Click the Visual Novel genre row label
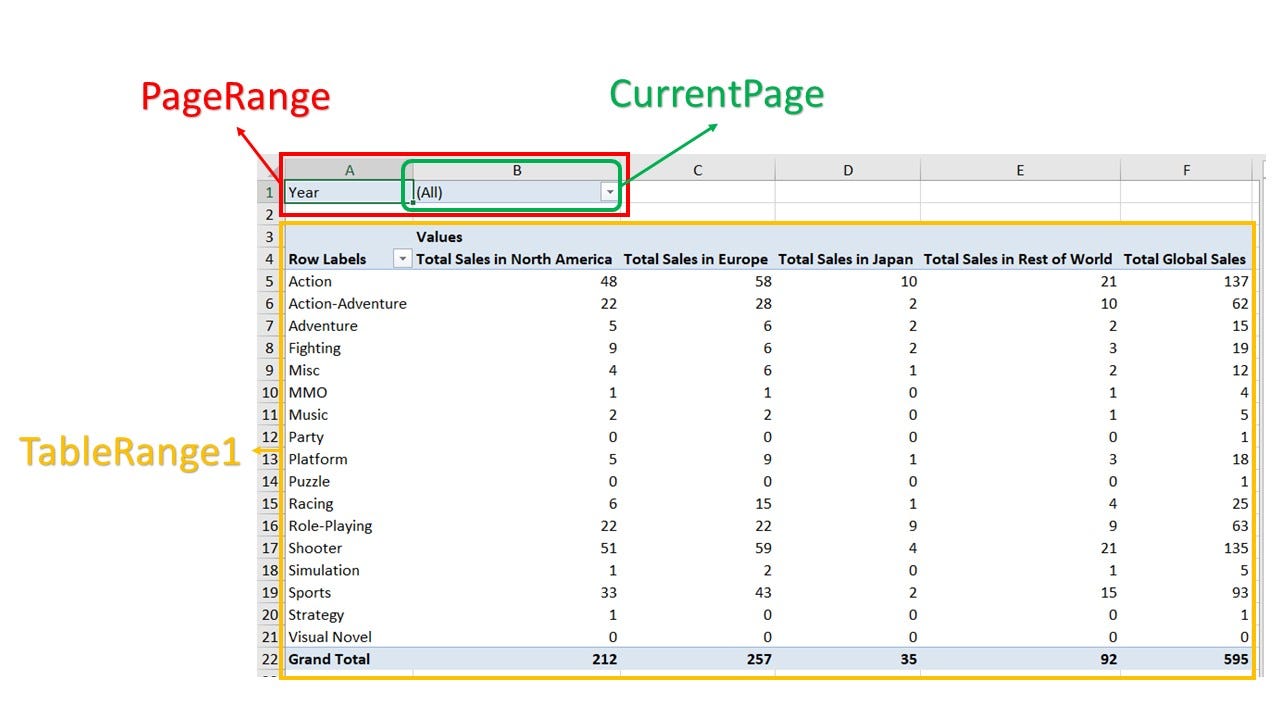 tap(329, 636)
